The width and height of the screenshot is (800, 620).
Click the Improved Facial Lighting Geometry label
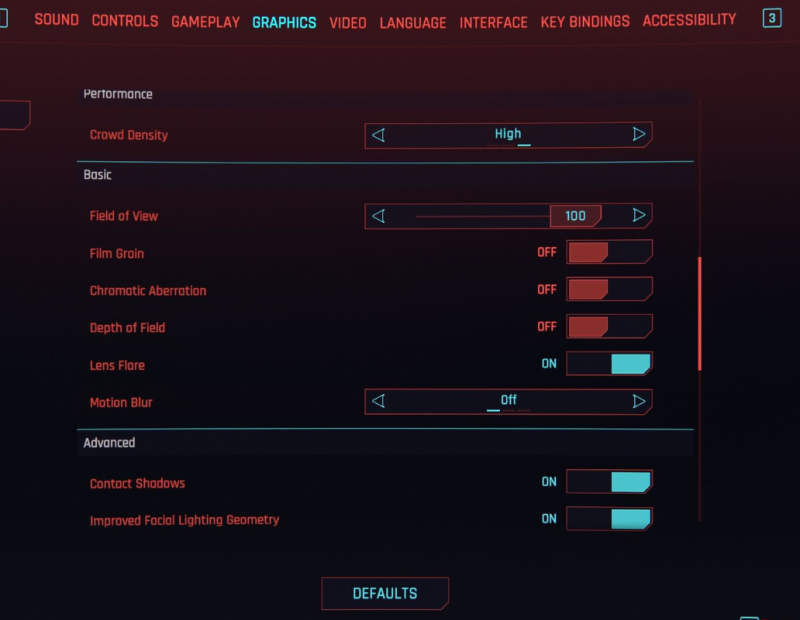185,520
